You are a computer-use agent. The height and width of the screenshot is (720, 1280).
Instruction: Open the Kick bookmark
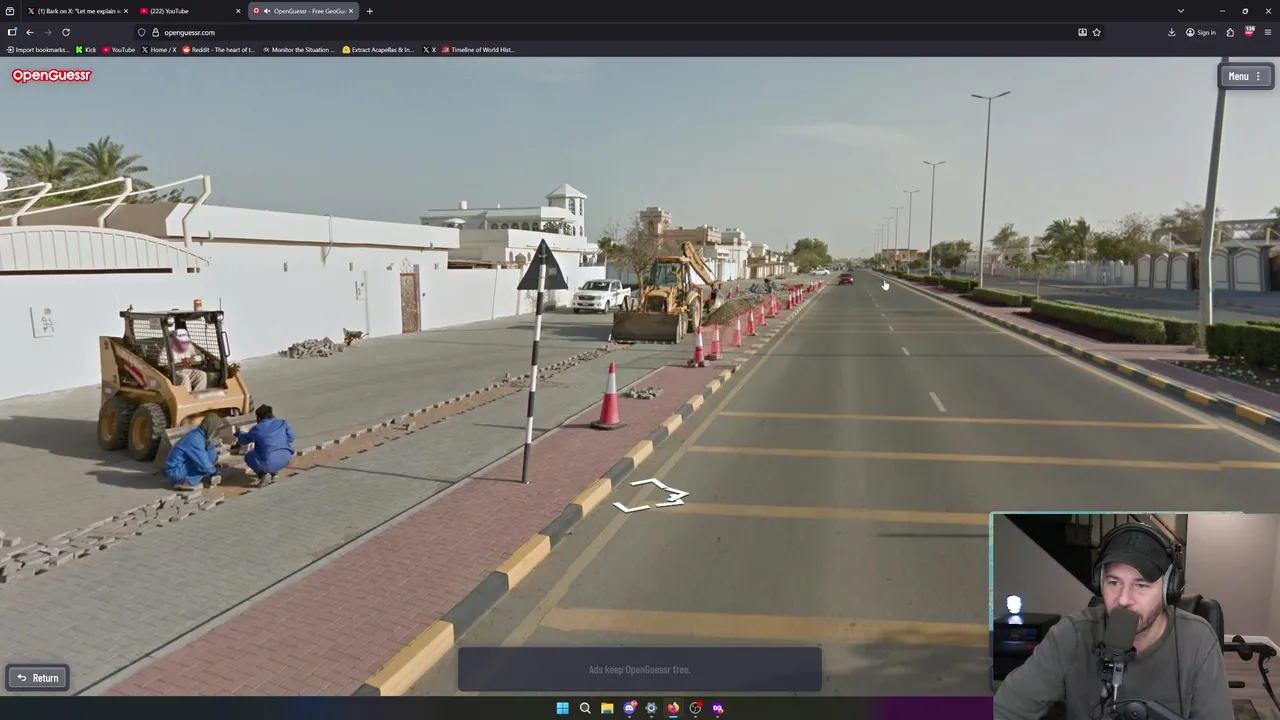pos(86,49)
